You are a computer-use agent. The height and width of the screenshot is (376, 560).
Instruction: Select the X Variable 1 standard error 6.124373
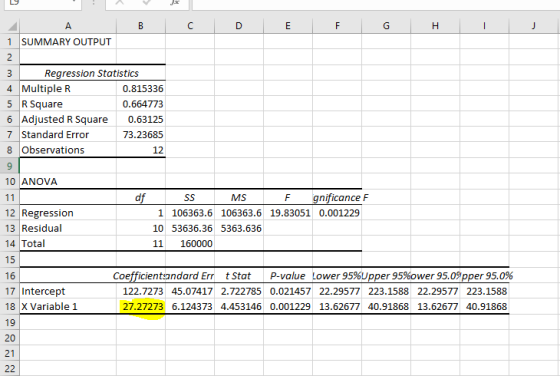[190, 306]
